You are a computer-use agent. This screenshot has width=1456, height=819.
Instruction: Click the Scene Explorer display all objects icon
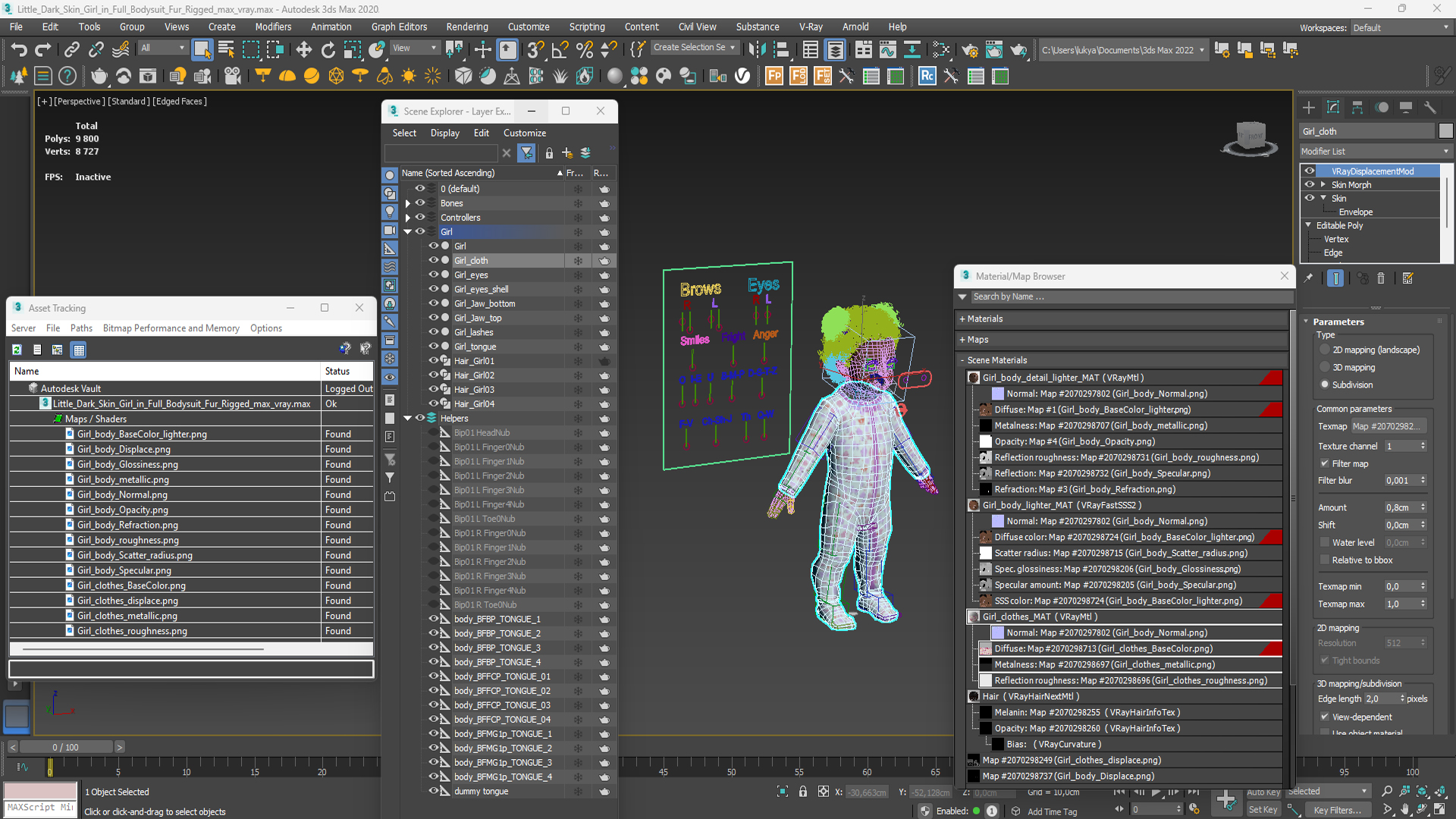pyautogui.click(x=390, y=175)
